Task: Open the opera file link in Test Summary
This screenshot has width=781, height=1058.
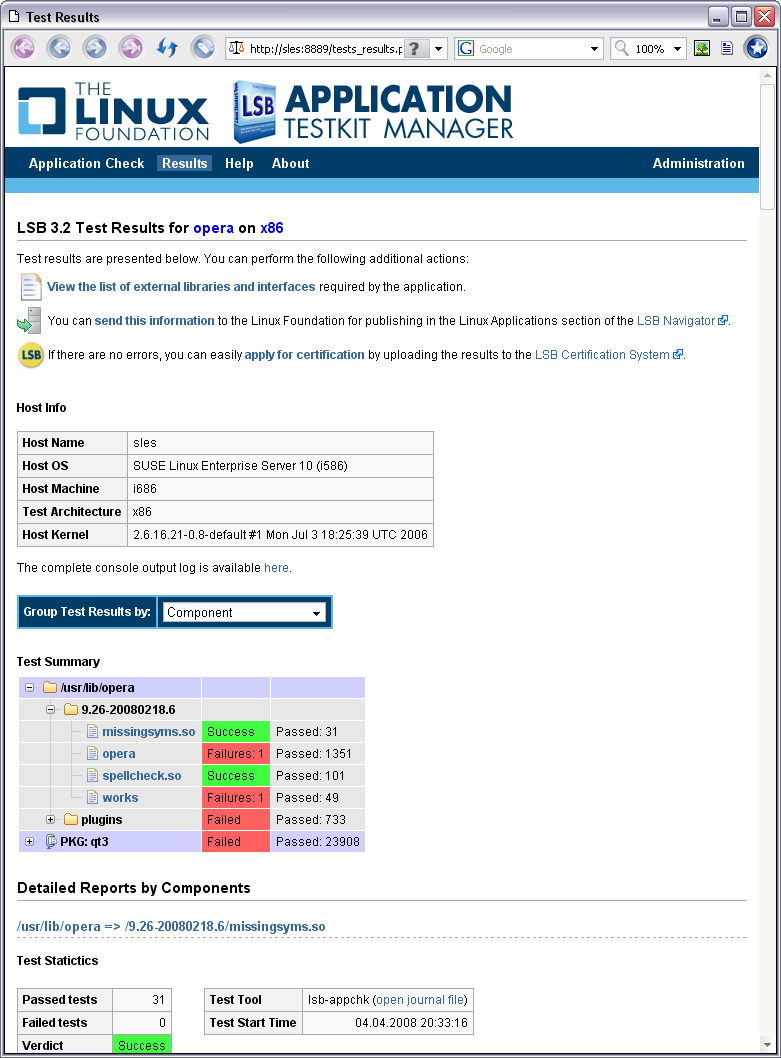Action: 119,754
